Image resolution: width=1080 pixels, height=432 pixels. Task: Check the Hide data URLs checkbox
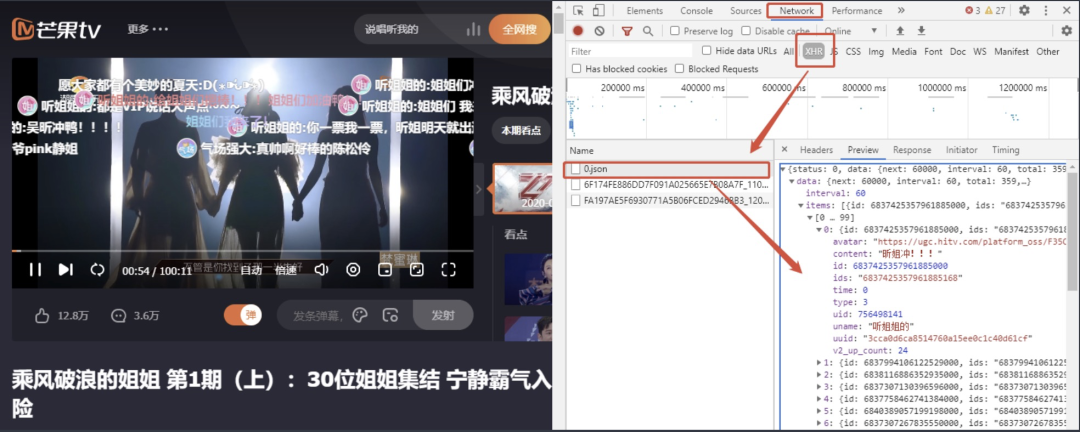click(x=706, y=50)
